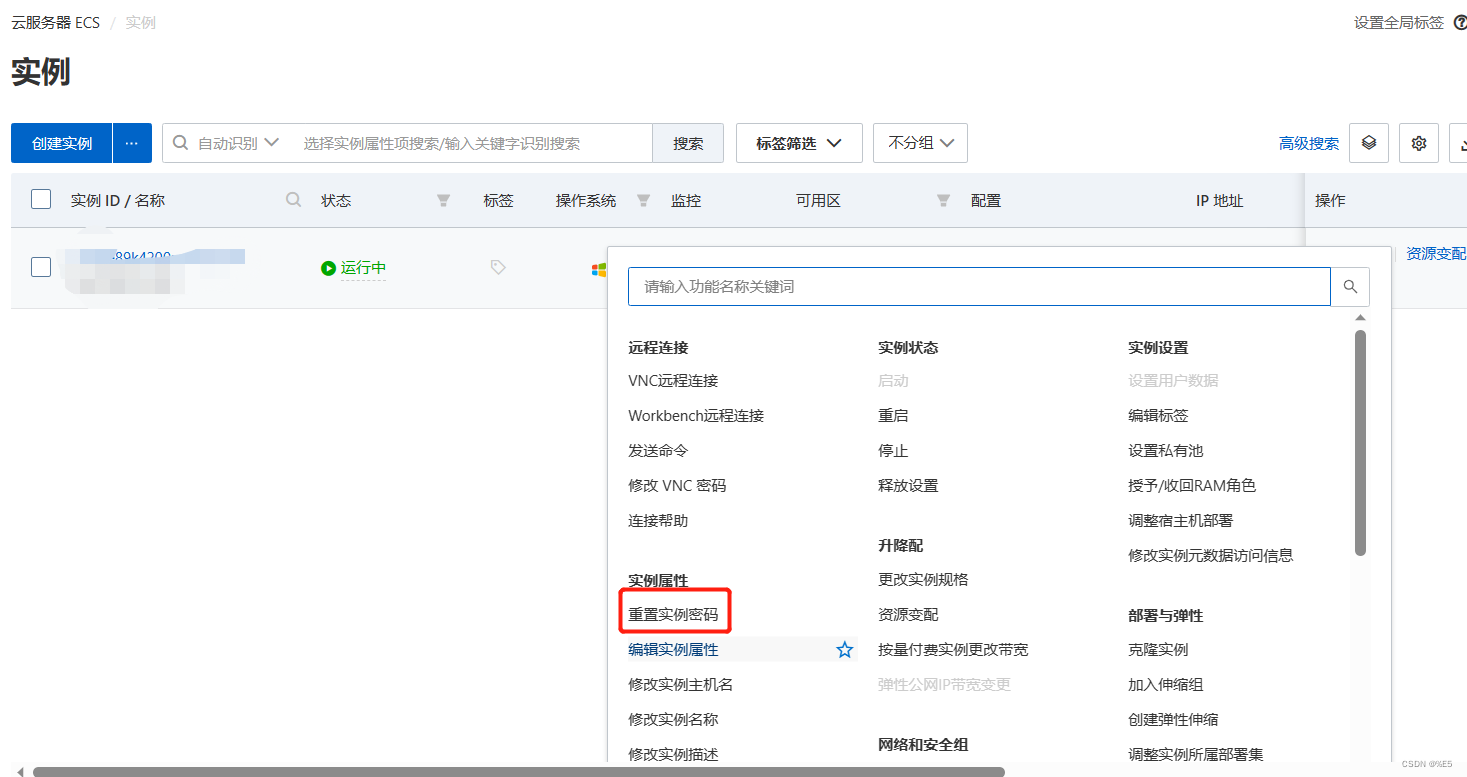Viewport: 1467px width, 777px height.
Task: Click the scroll-up arrow in popup menu
Action: coord(1359,318)
